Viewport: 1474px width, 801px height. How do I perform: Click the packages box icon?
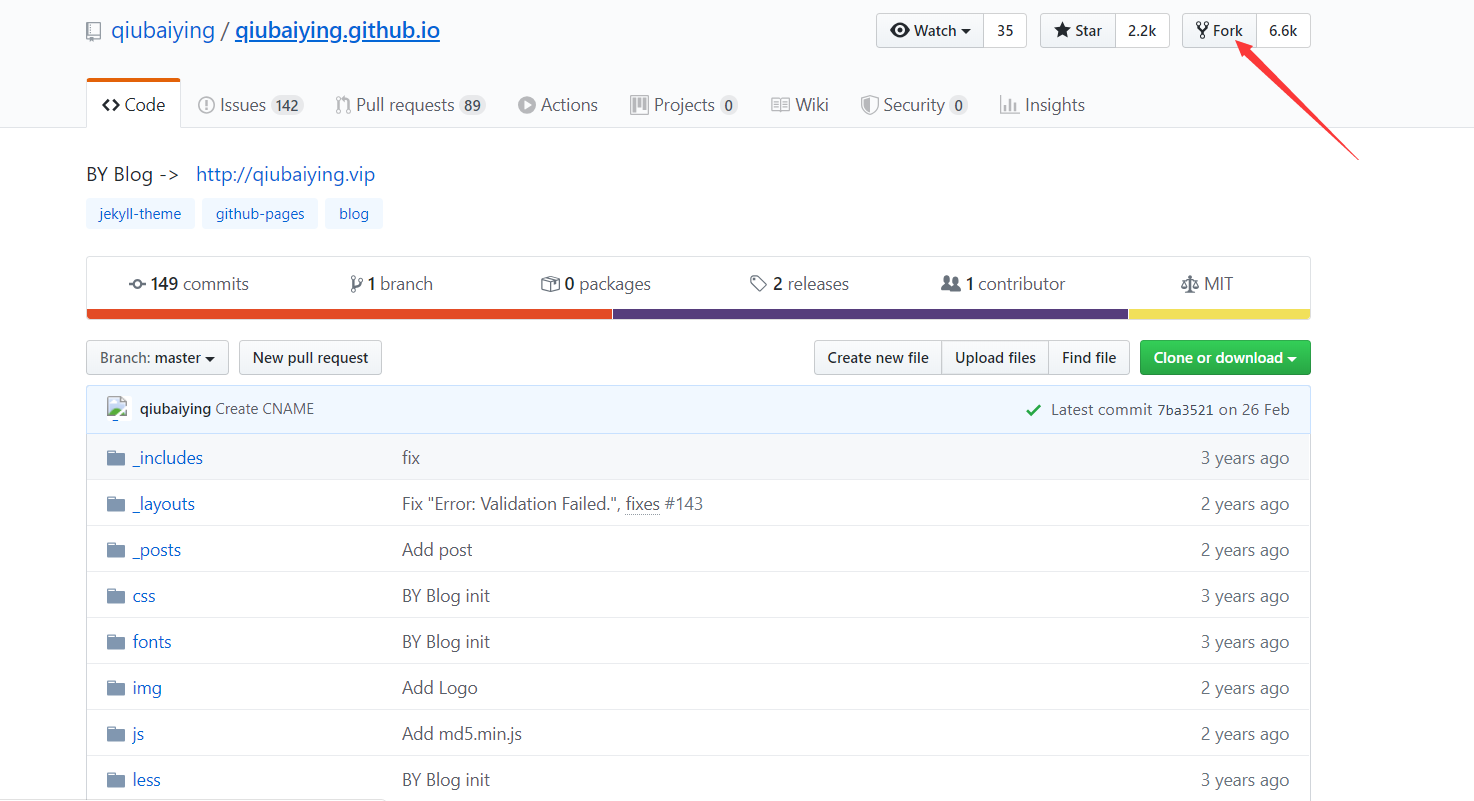click(550, 284)
